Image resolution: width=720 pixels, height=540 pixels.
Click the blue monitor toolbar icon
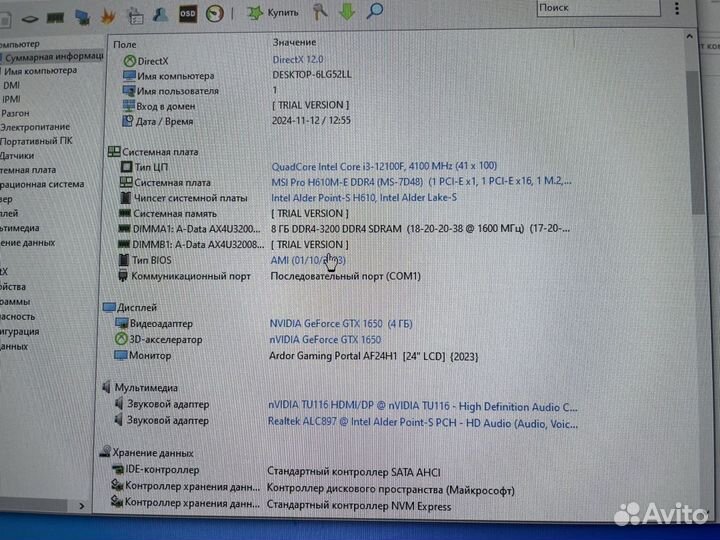(x=82, y=17)
